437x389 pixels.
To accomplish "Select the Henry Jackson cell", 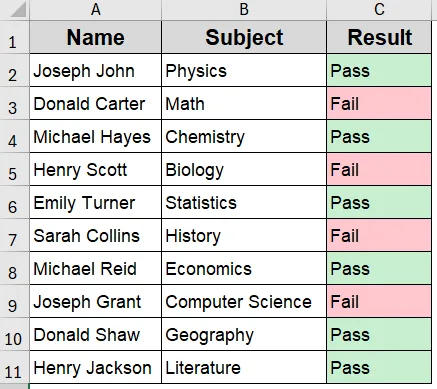I will coord(96,367).
